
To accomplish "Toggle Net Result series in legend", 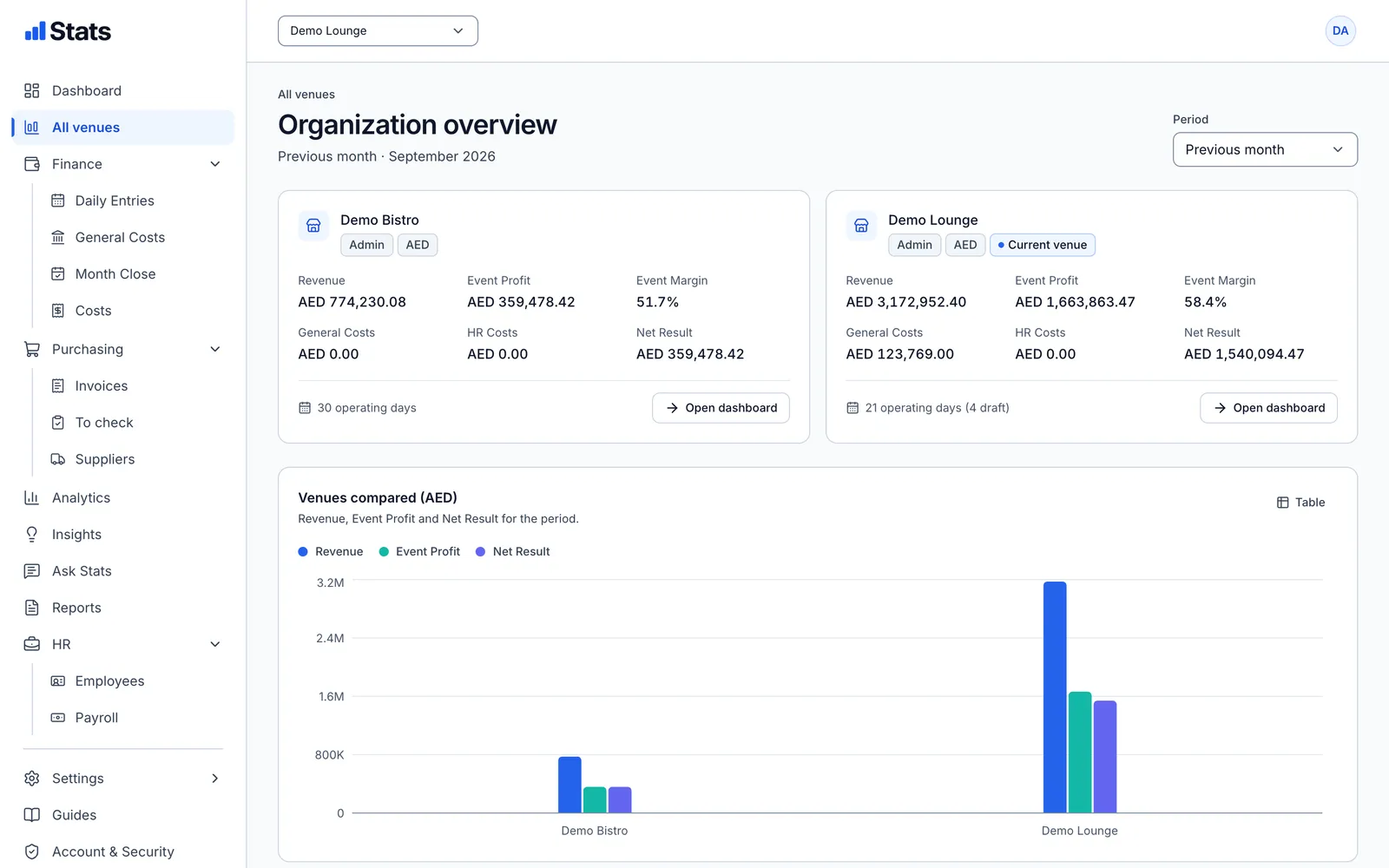I will point(513,552).
